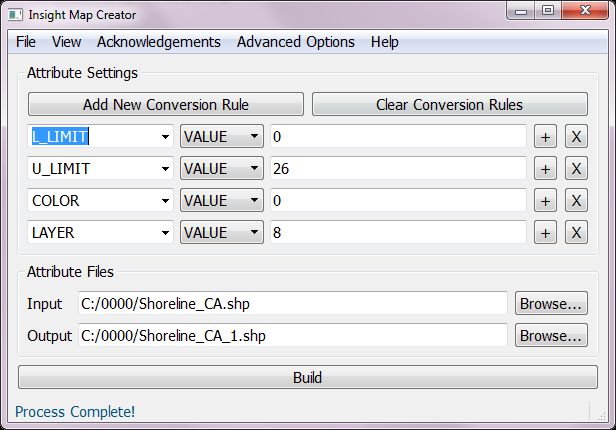This screenshot has width=616, height=430.
Task: Click the plus button on the LAYER row
Action: pyautogui.click(x=545, y=233)
